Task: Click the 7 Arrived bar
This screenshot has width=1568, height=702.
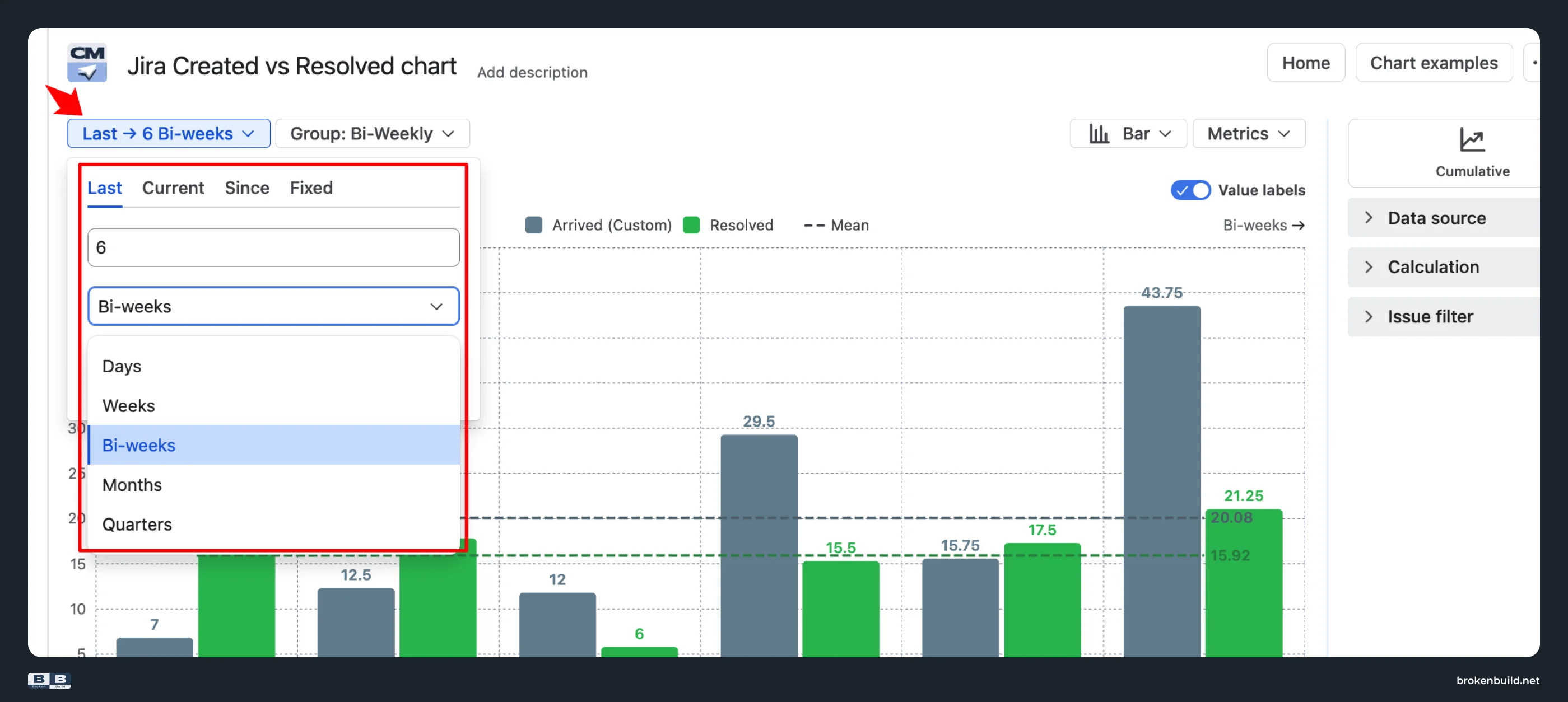Action: (154, 647)
